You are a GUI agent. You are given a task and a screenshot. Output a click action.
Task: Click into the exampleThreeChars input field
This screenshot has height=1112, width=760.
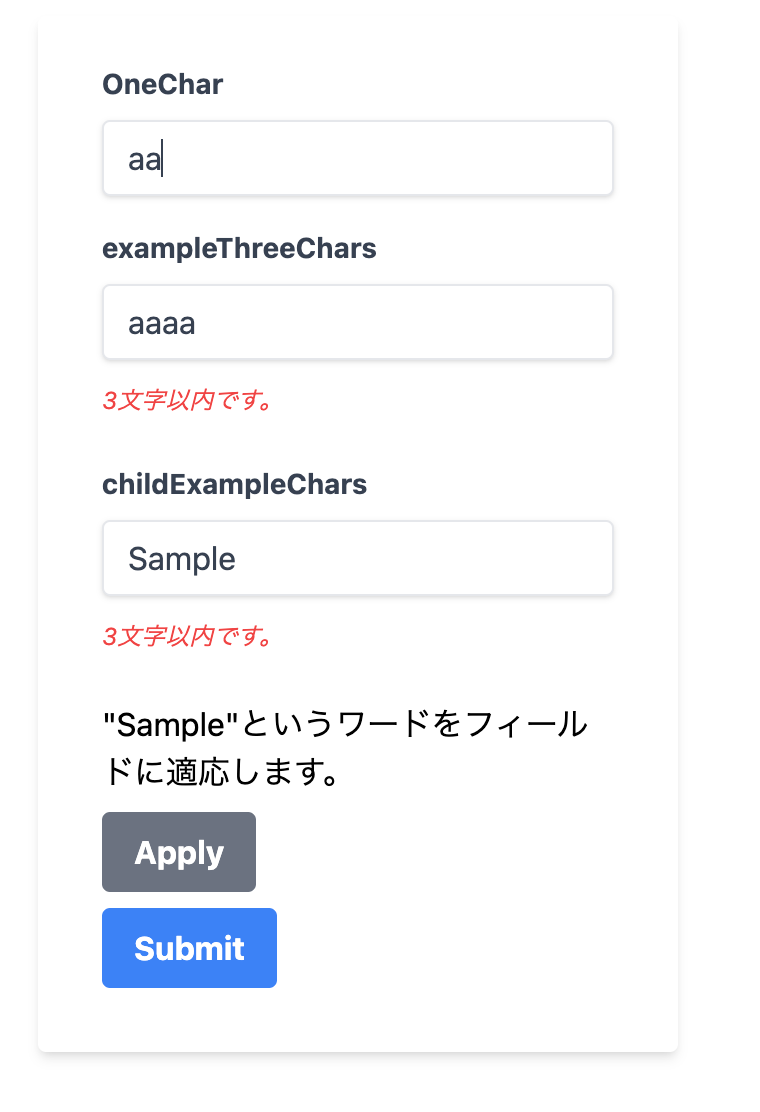[357, 323]
